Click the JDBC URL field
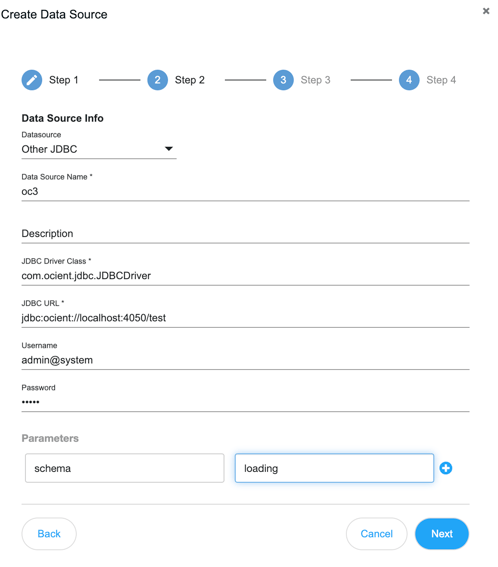This screenshot has width=498, height=567. [245, 318]
